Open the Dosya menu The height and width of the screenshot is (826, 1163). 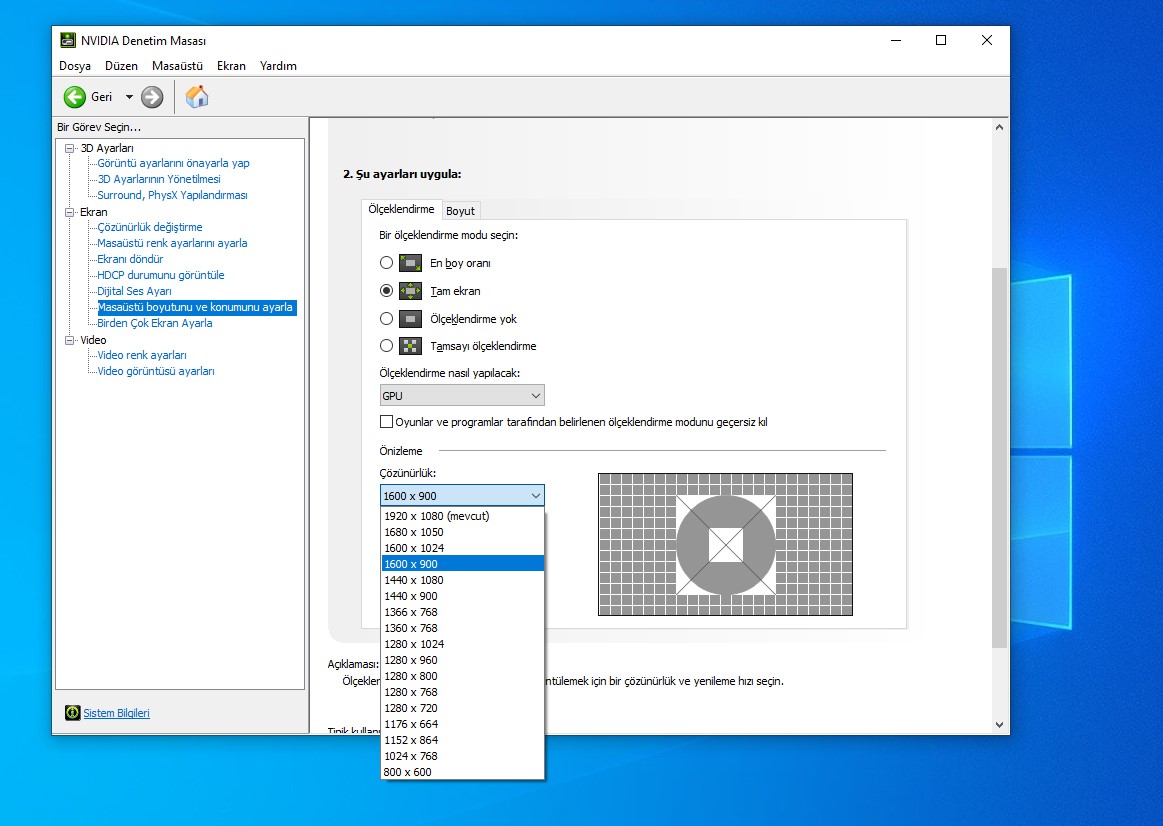coord(75,66)
